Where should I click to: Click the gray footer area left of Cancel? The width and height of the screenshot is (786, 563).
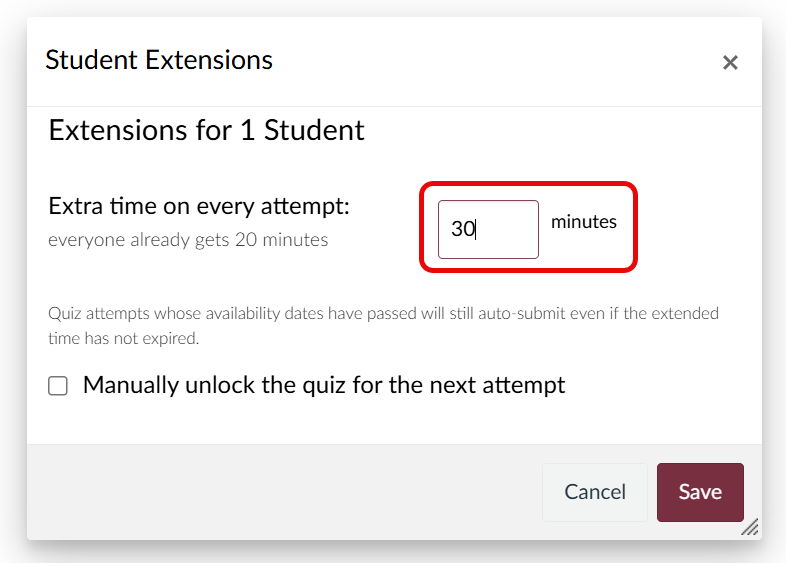[x=280, y=492]
